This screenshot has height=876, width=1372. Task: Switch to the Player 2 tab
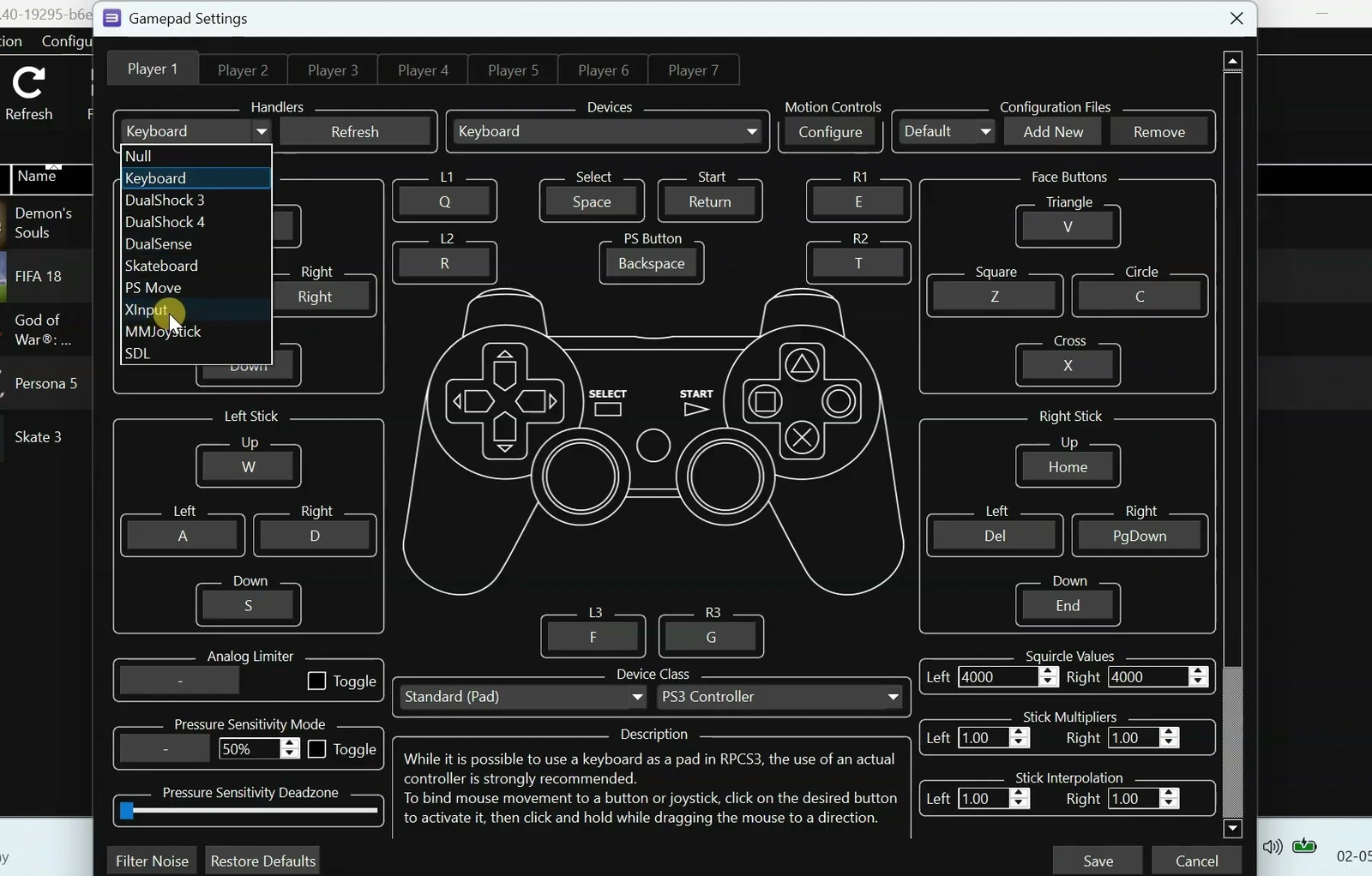(243, 69)
